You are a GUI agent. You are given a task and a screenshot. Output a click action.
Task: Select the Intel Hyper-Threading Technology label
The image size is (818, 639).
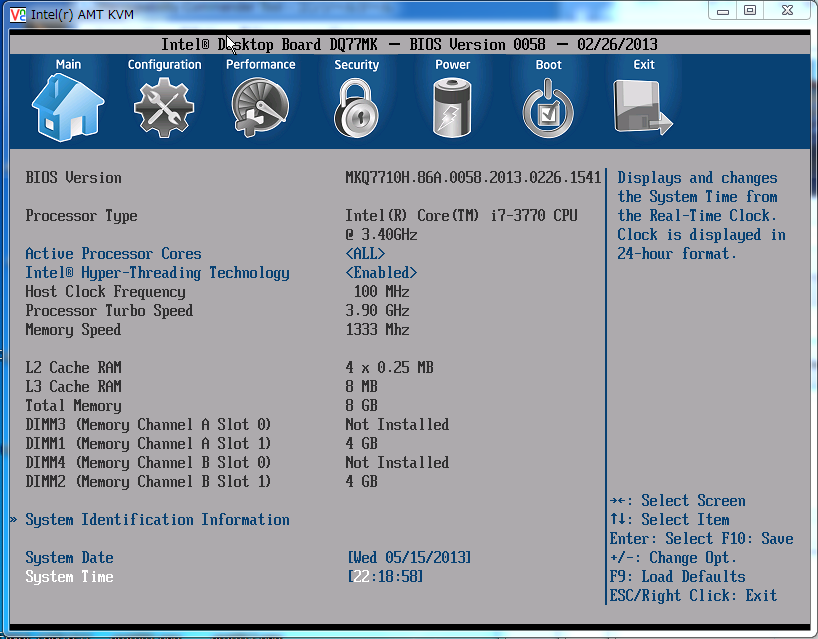pyautogui.click(x=157, y=273)
